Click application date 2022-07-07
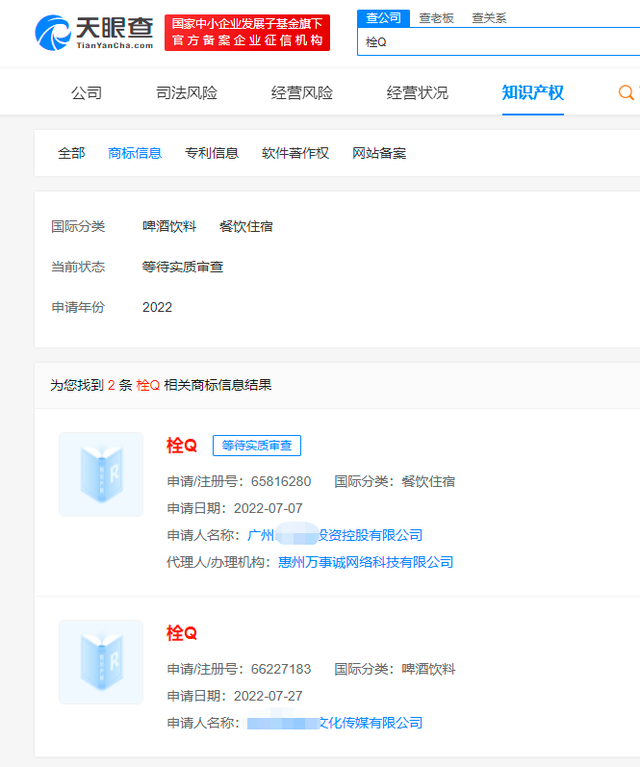Image resolution: width=640 pixels, height=767 pixels. tap(268, 508)
